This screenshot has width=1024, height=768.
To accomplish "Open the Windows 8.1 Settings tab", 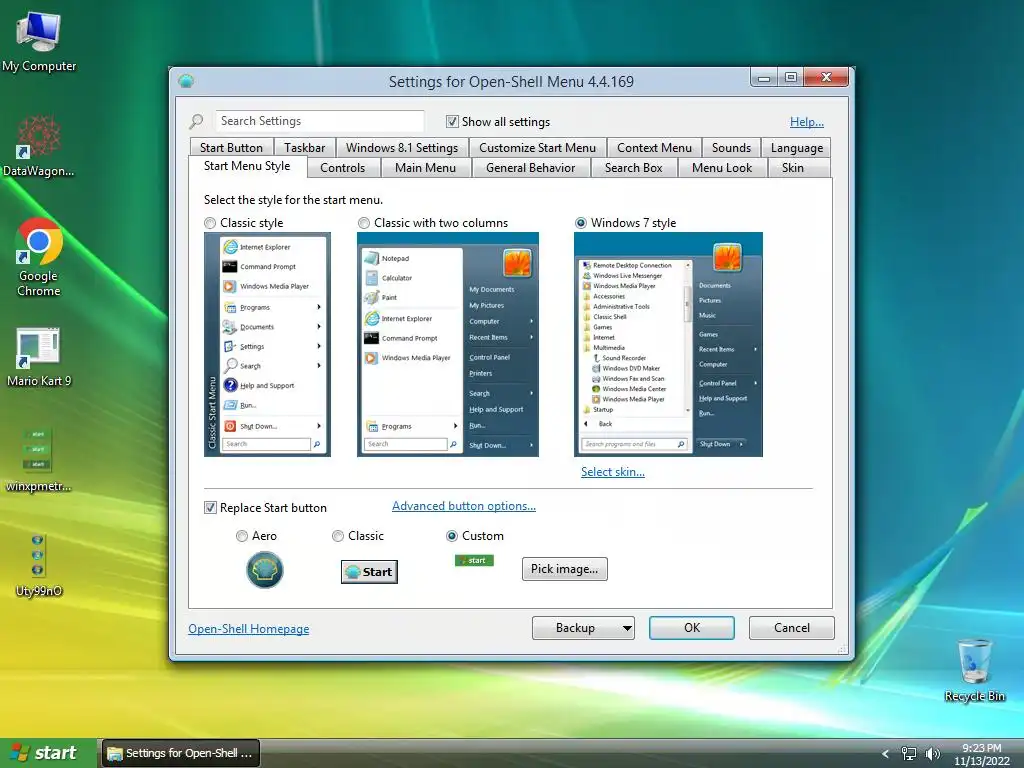I will [402, 148].
